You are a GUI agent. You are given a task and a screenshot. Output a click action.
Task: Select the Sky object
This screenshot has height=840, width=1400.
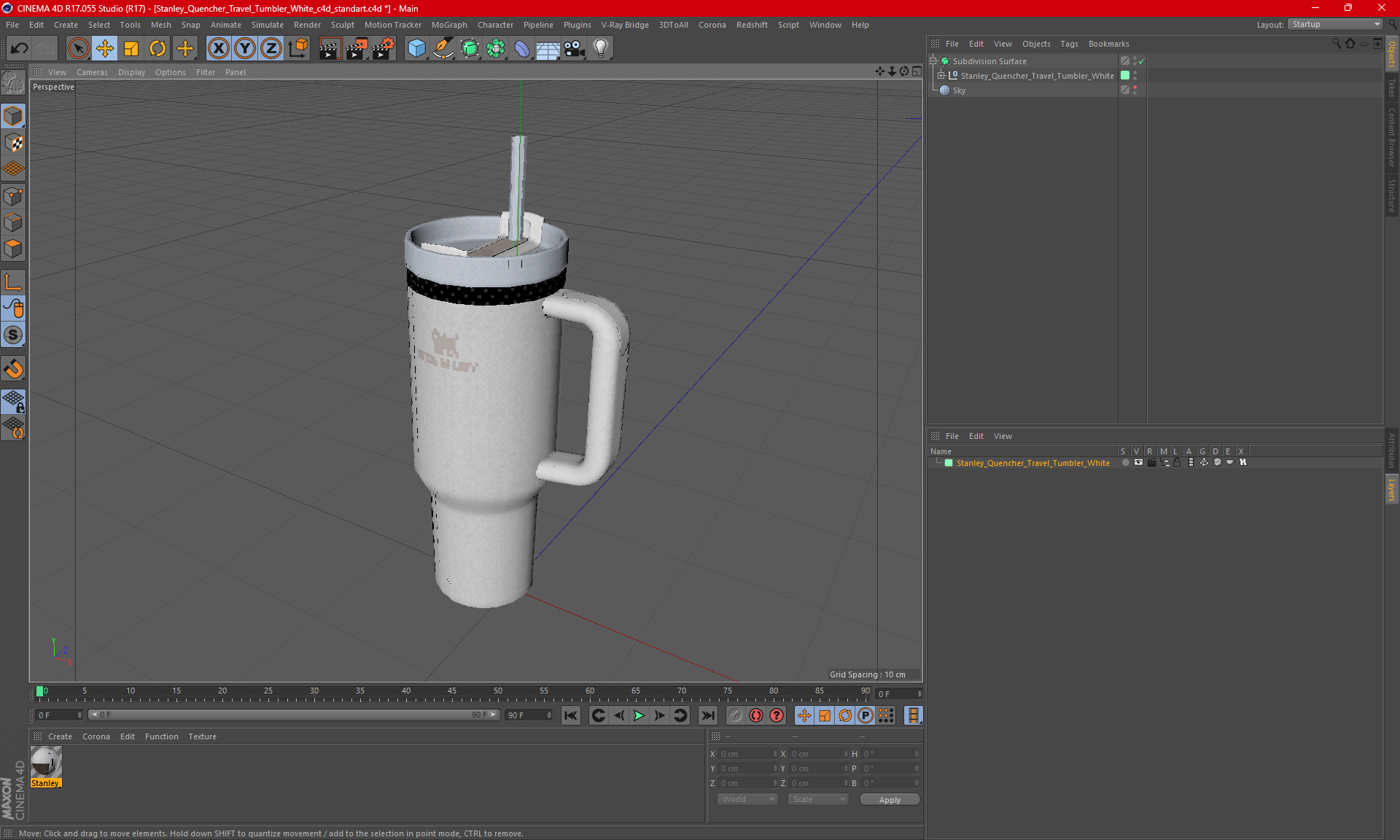click(x=959, y=90)
